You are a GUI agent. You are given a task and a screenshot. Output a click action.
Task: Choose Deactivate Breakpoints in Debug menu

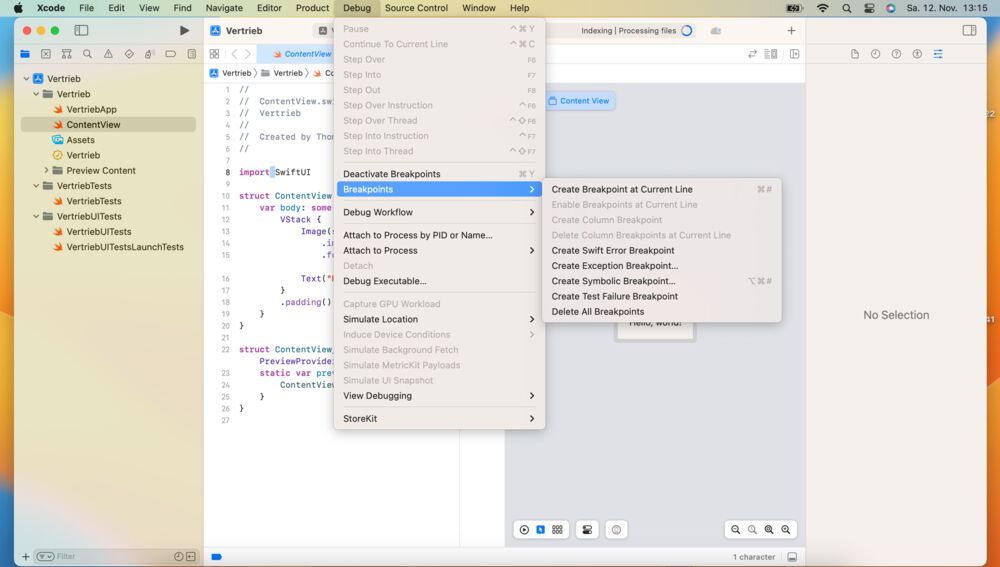(x=439, y=174)
